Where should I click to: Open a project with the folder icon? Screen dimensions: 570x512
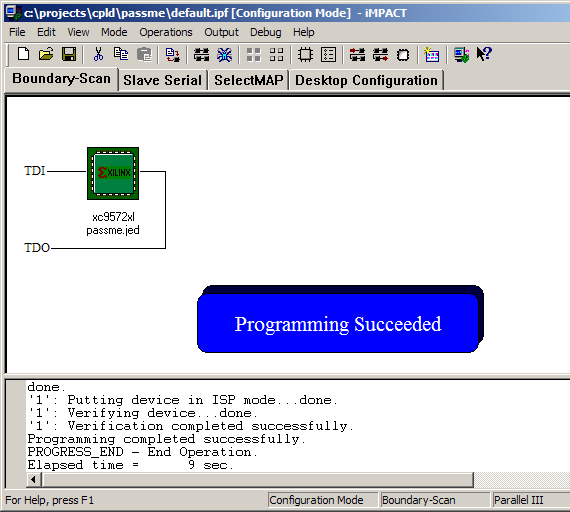point(46,55)
